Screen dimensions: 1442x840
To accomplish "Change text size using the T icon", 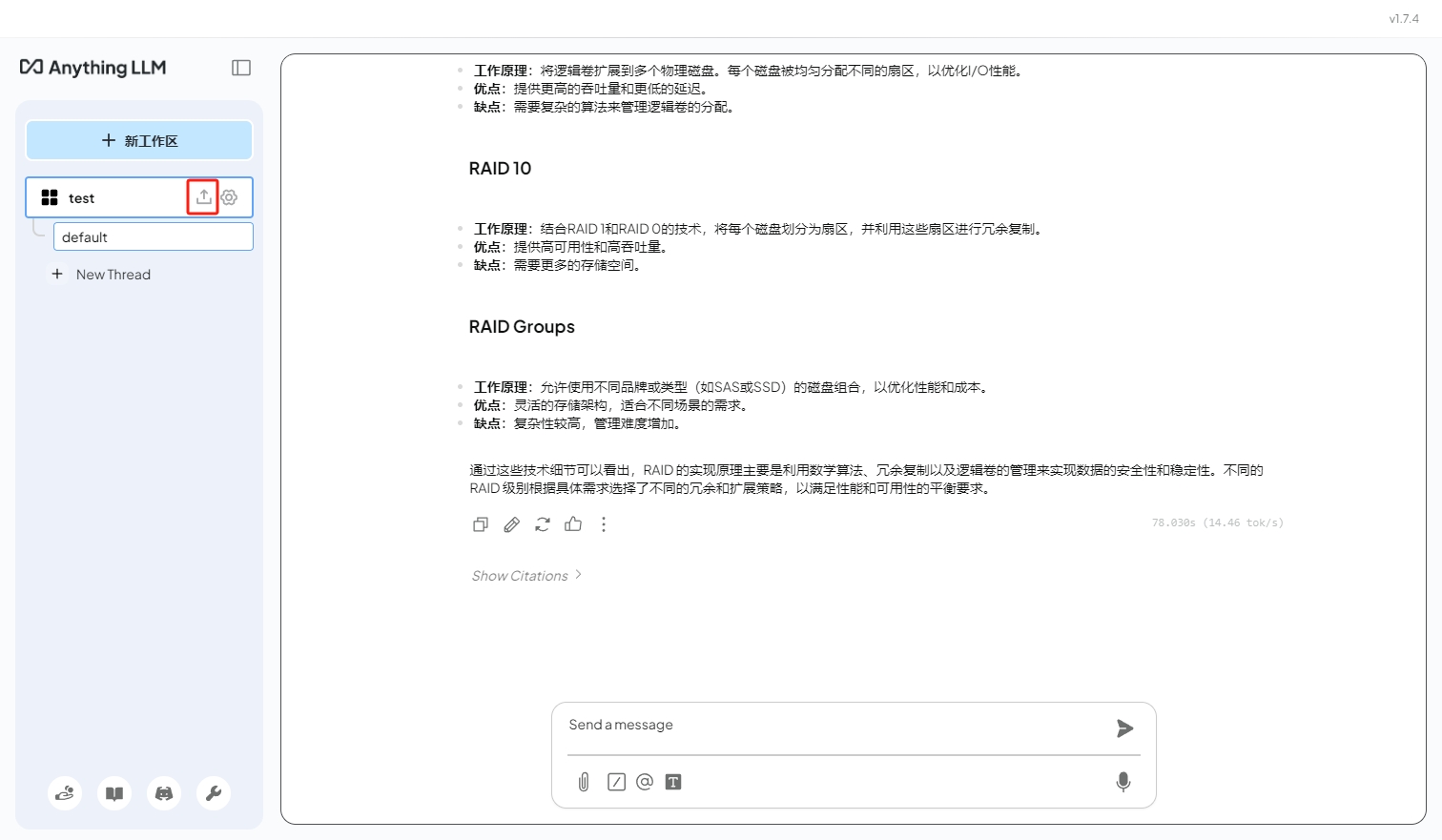I will point(673,782).
